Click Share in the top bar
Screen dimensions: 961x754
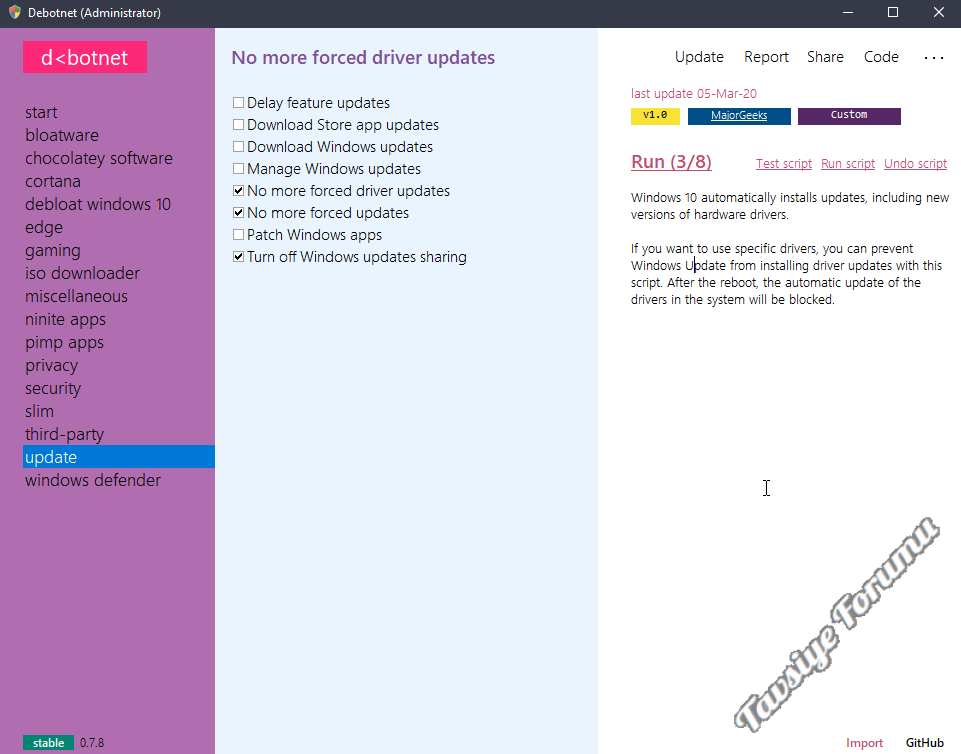(825, 57)
